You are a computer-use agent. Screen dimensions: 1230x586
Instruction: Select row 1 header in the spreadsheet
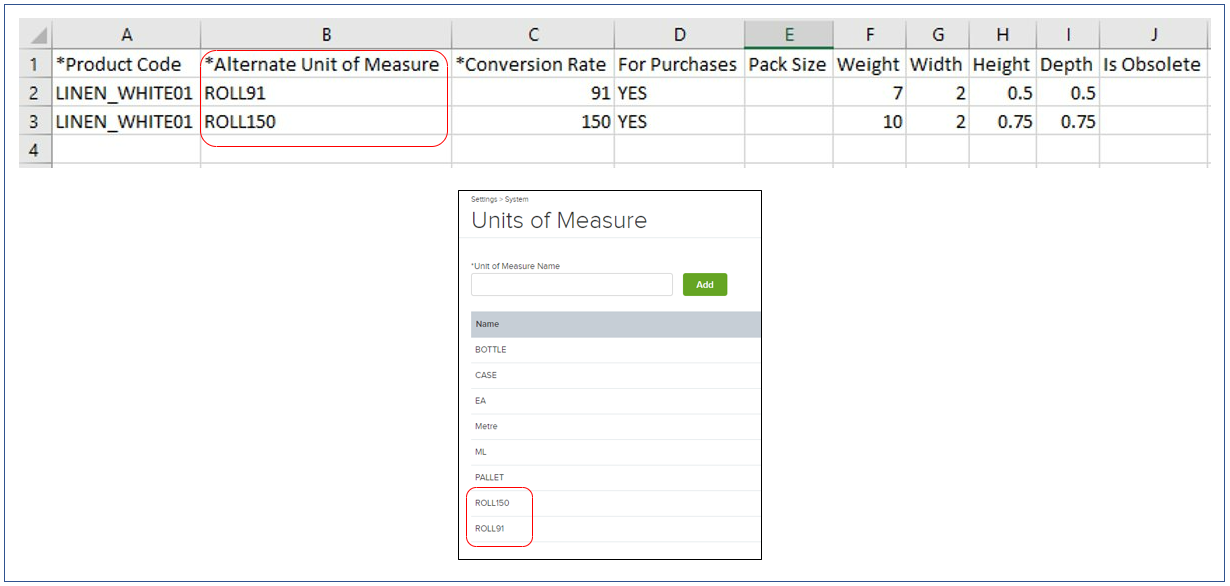[x=35, y=64]
